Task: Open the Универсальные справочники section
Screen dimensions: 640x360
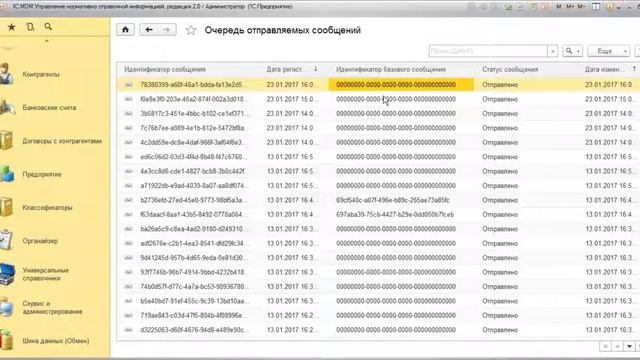Action: [46, 274]
